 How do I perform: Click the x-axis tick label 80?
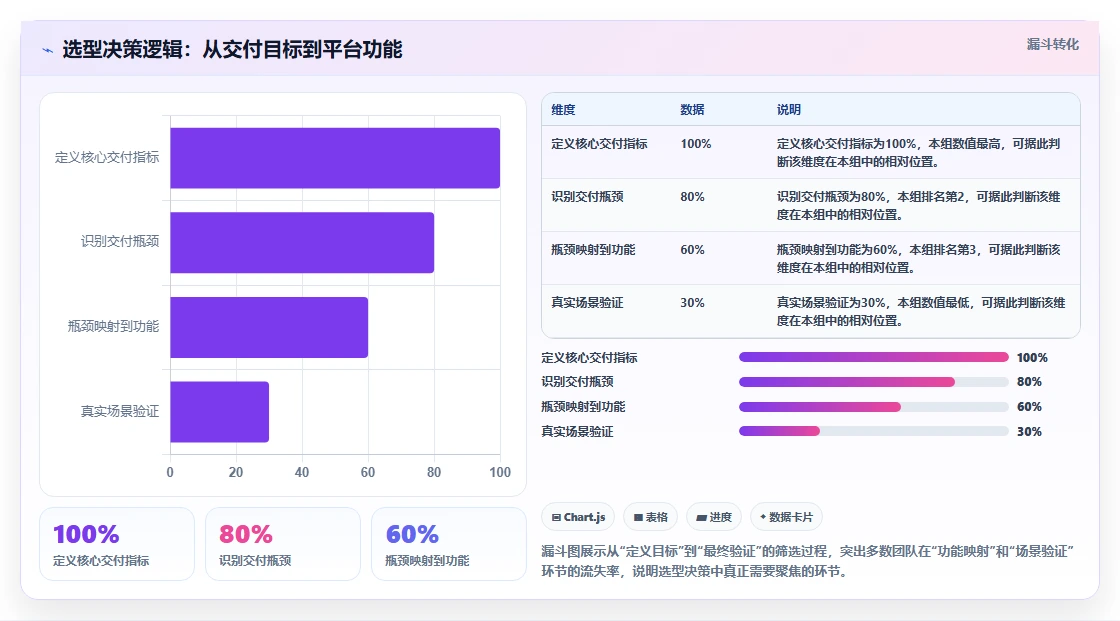coord(434,472)
